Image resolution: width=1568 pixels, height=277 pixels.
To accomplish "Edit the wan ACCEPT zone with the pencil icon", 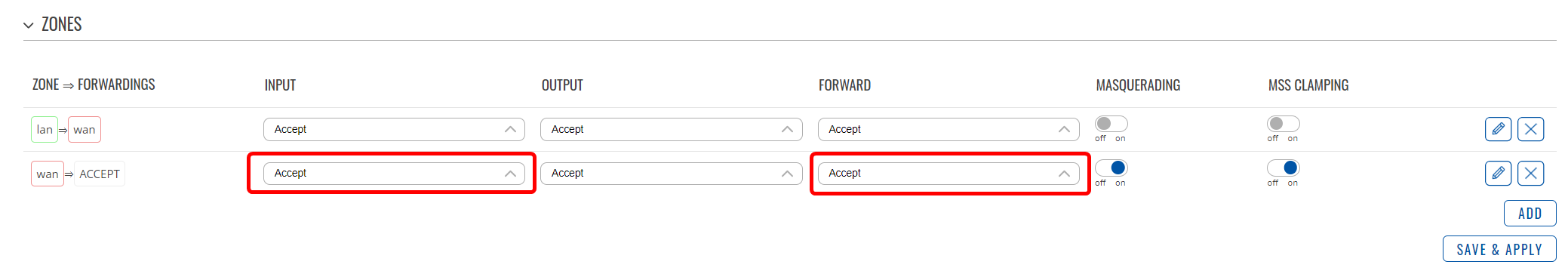I will tap(1498, 173).
